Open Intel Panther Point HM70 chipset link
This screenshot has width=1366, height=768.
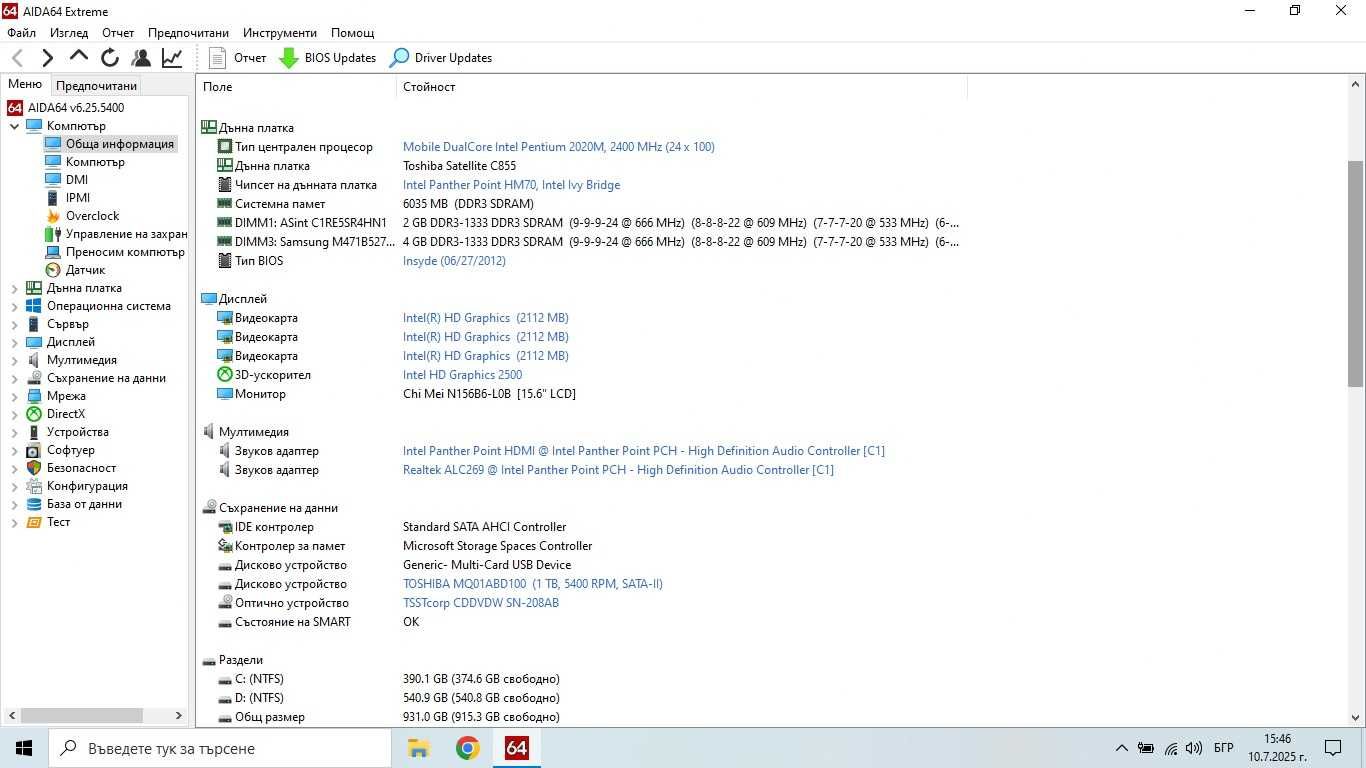[511, 185]
